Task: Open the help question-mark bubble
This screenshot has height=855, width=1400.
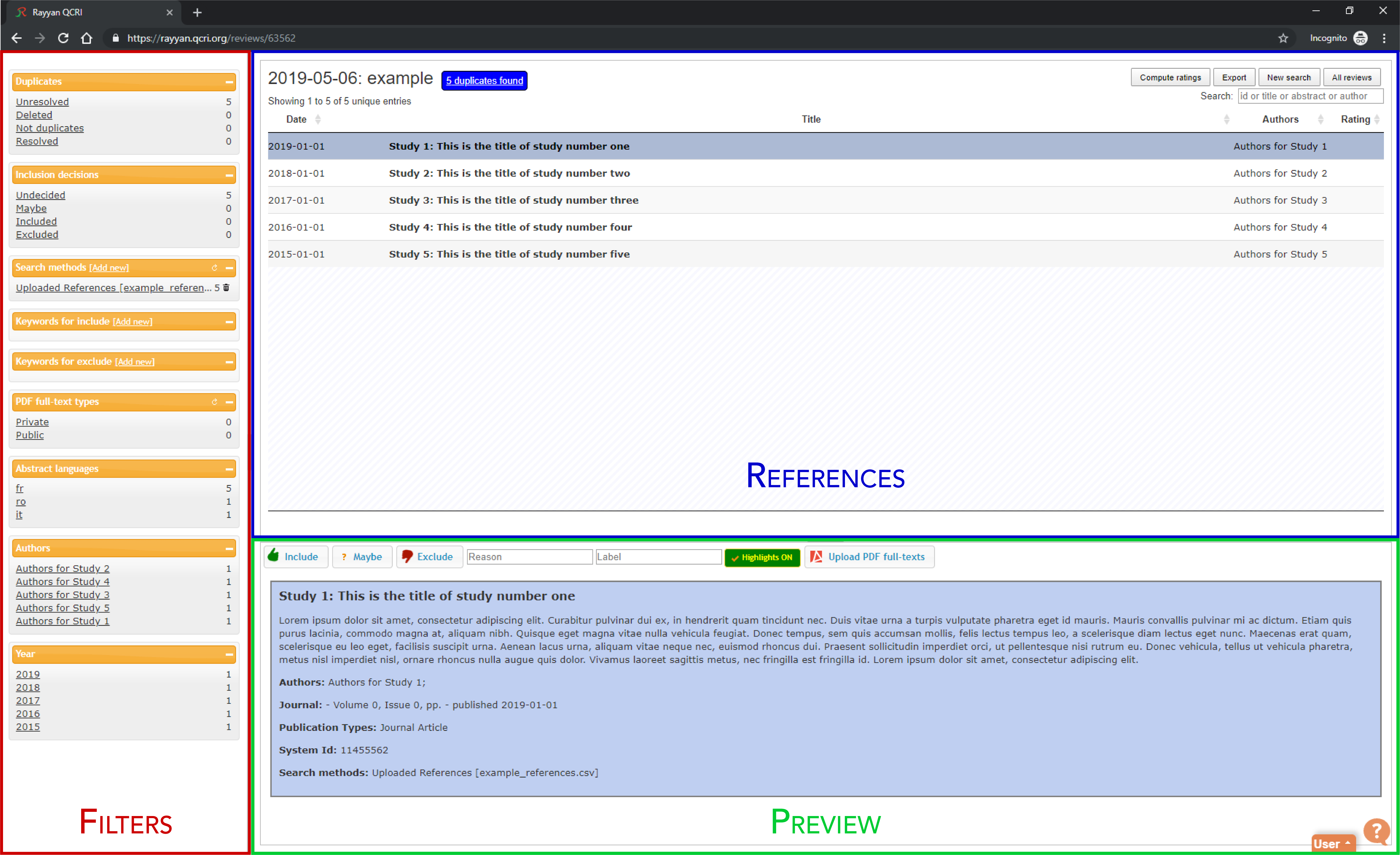Action: [x=1376, y=831]
